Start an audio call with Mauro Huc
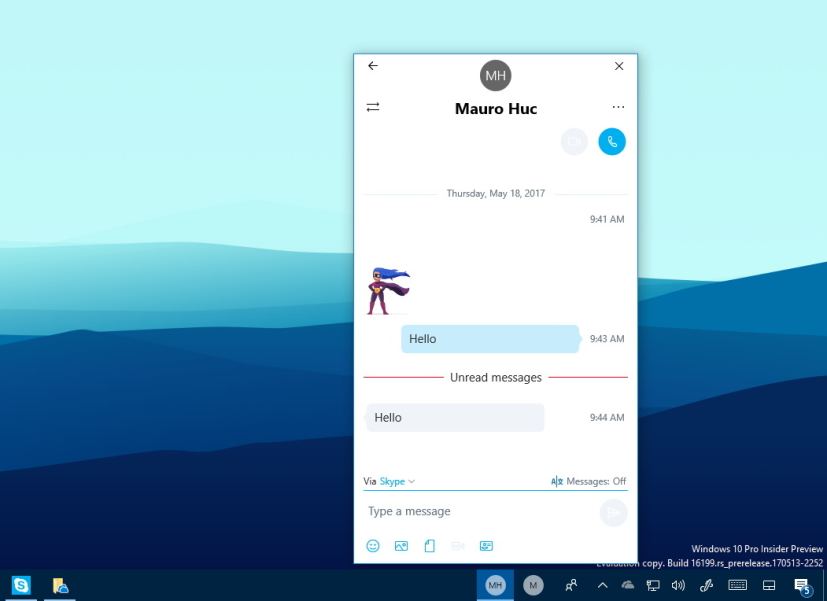 click(x=611, y=142)
